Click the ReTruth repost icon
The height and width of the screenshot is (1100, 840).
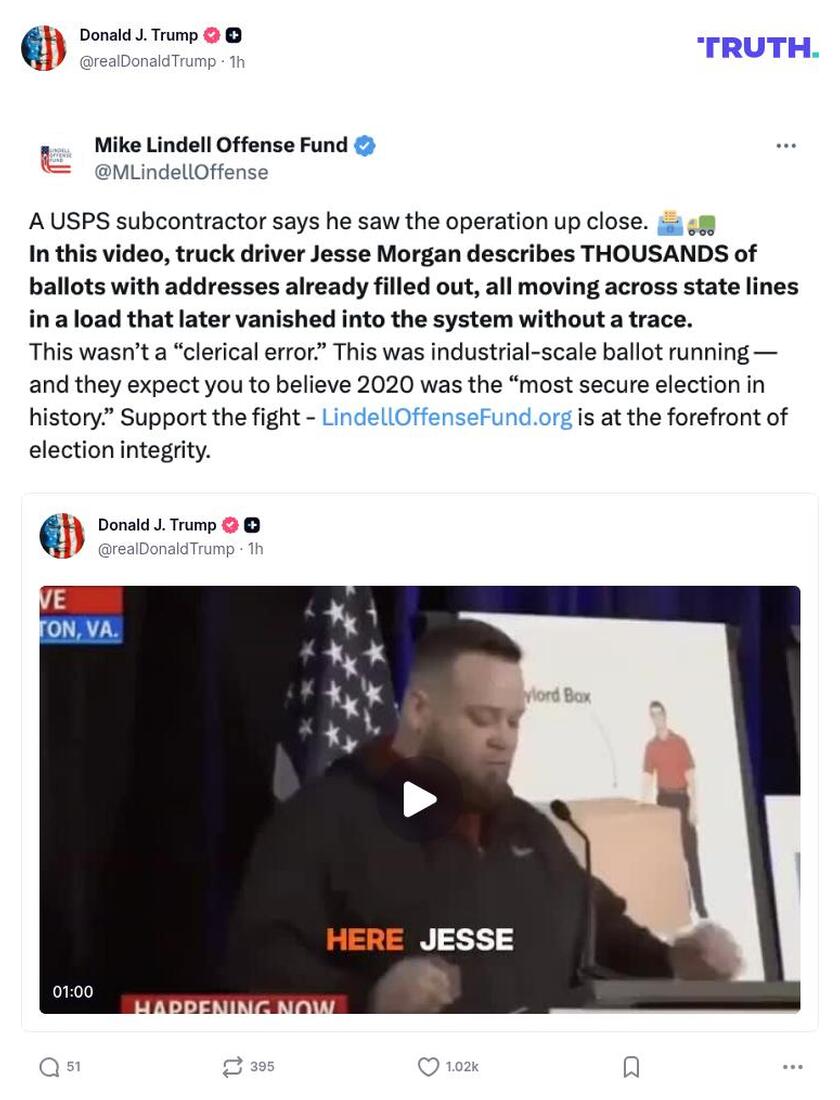(232, 1067)
